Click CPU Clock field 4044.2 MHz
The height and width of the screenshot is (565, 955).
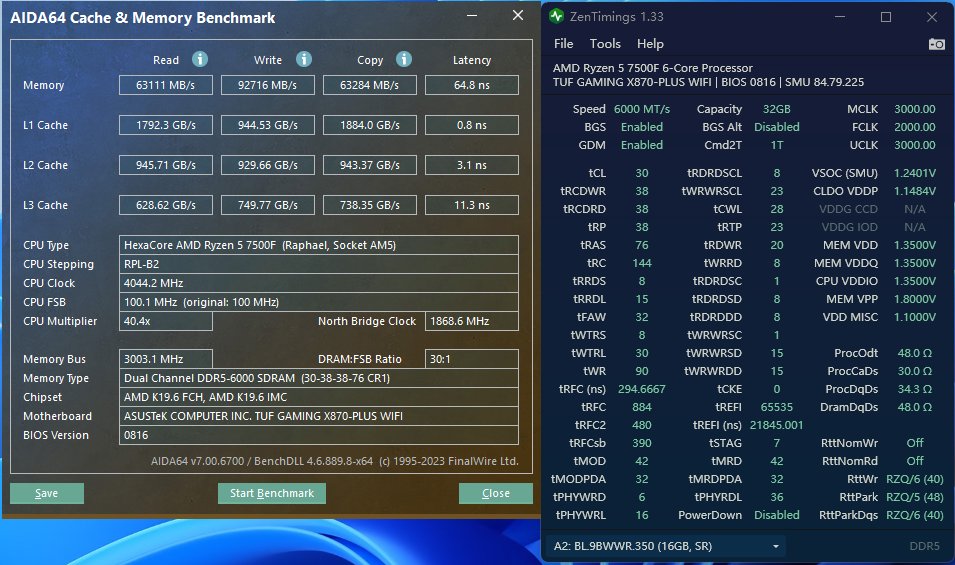pos(319,283)
